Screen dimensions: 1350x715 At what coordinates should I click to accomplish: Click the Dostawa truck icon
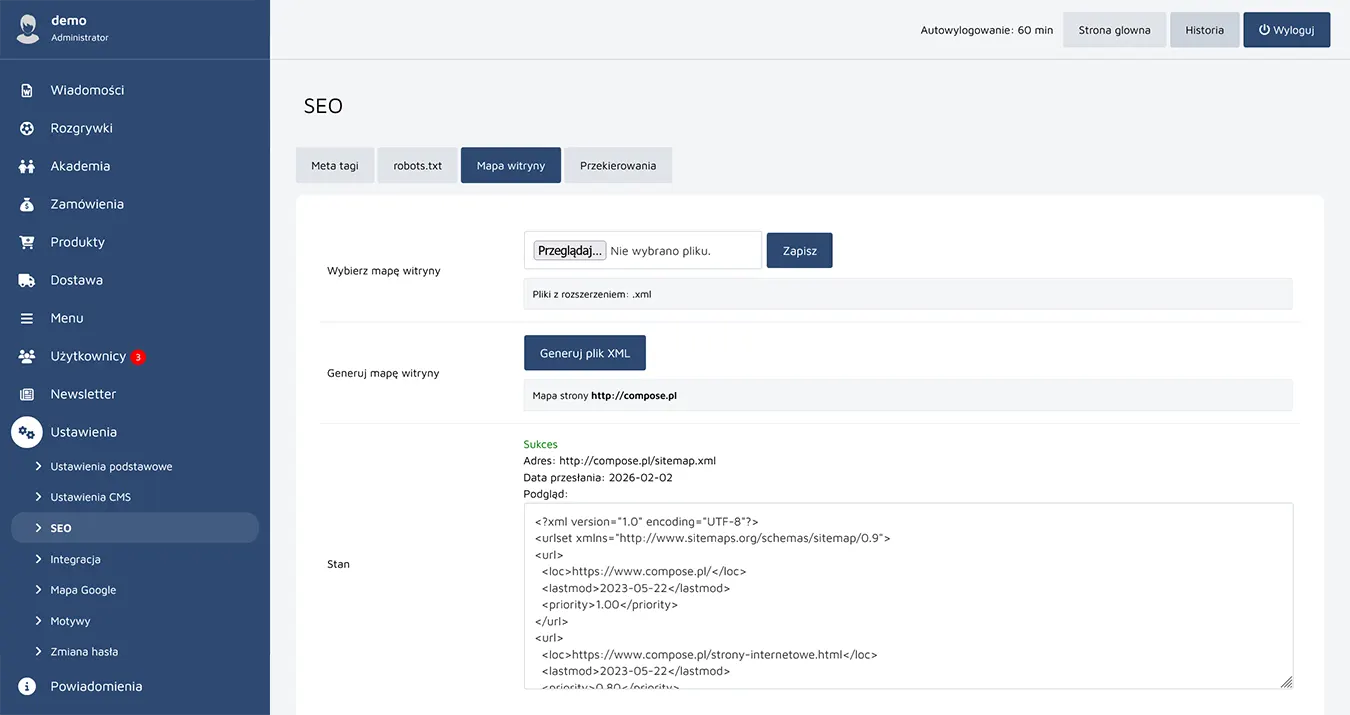[x=27, y=280]
